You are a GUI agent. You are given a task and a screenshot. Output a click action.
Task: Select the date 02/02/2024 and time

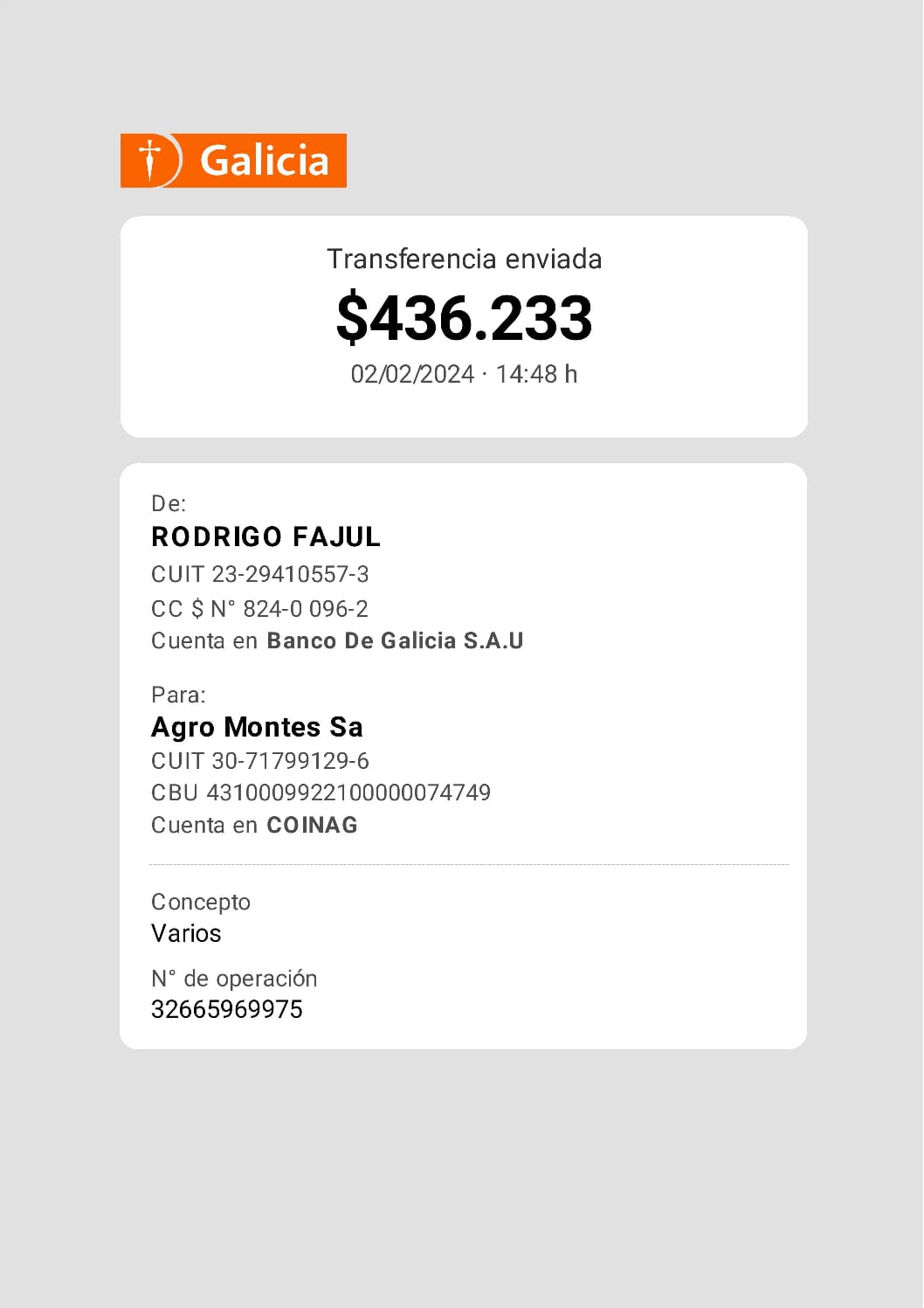464,375
